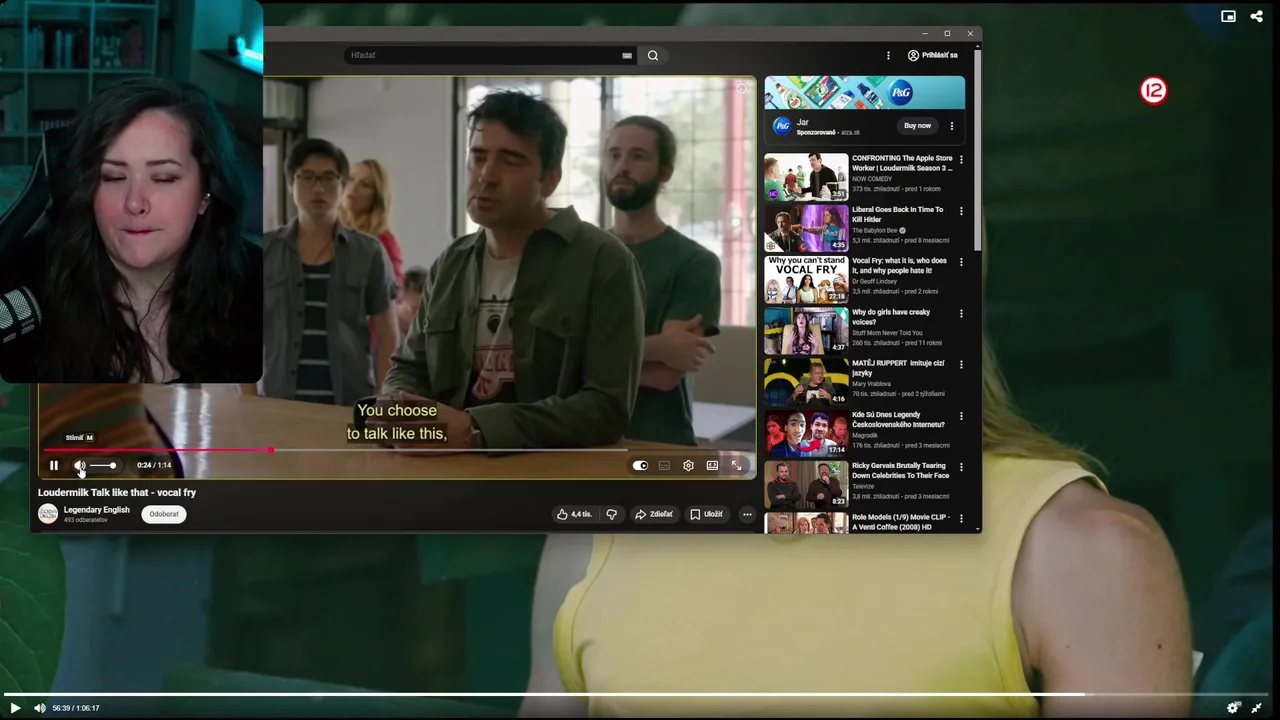Open more options for Liberal Goes Back video
The width and height of the screenshot is (1280, 720).
pyautogui.click(x=961, y=211)
